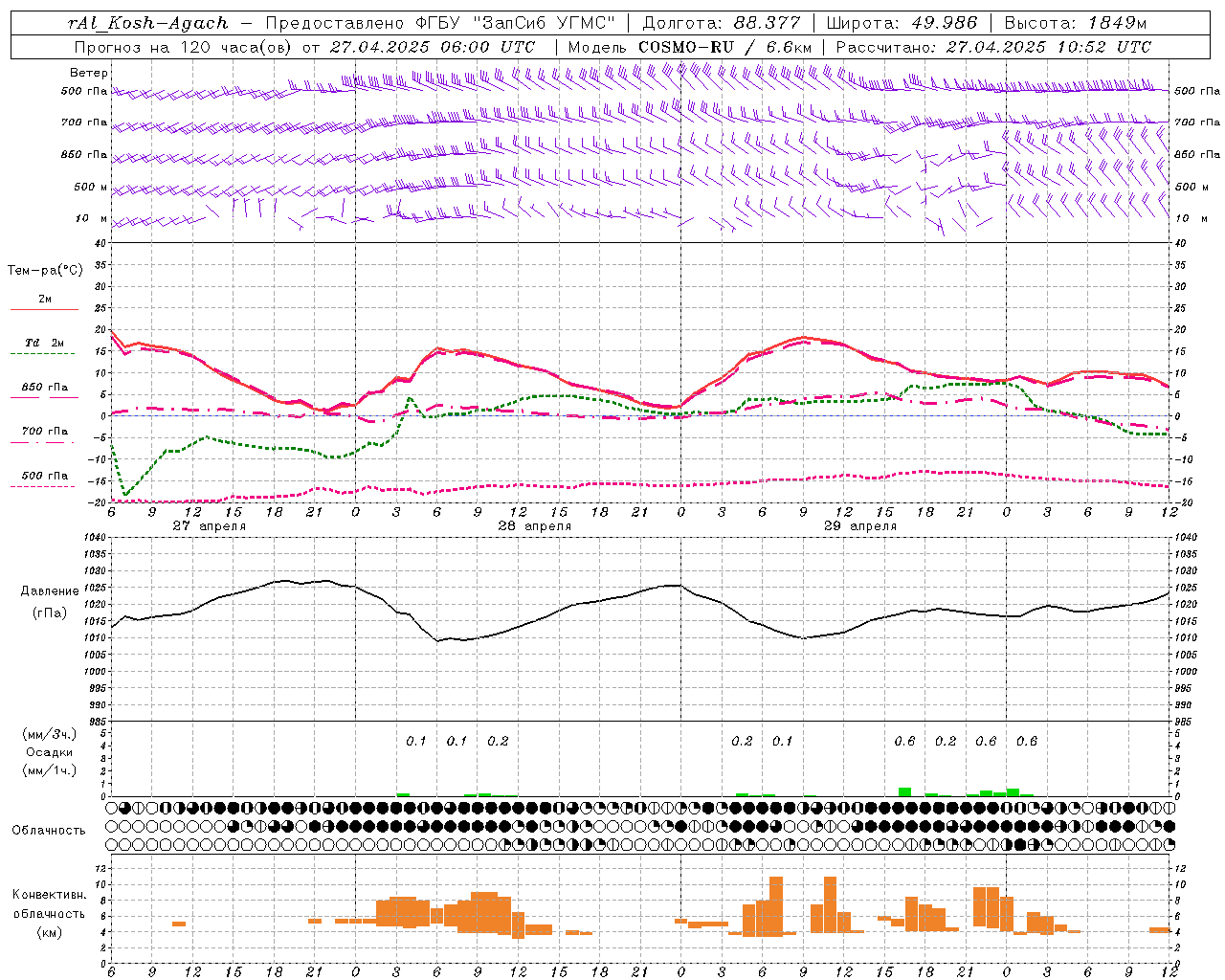Click the 500 гПа temperature legend entry
Screen dimensions: 1225x980
pyautogui.click(x=44, y=479)
